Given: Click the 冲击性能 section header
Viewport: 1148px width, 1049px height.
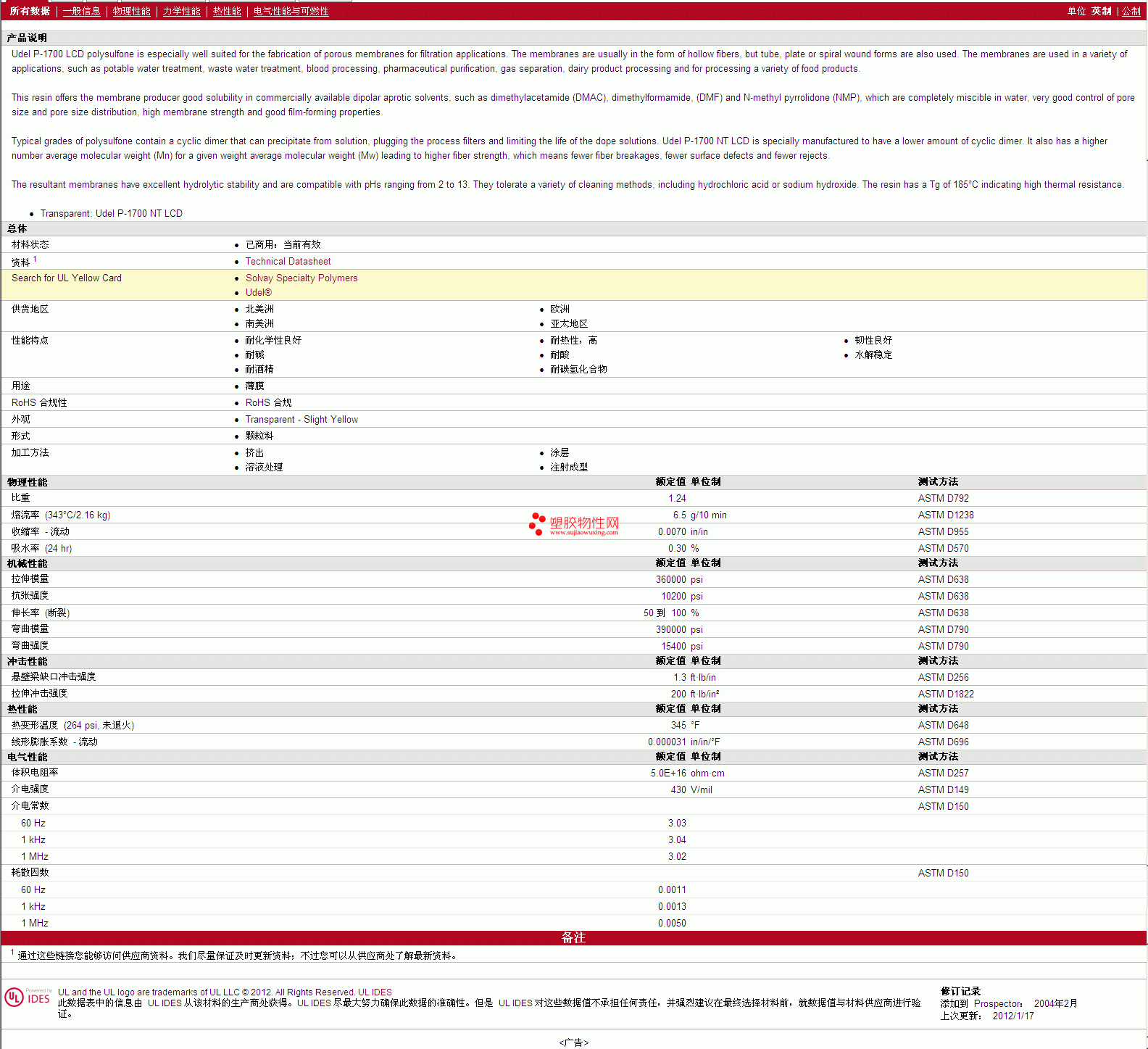Looking at the screenshot, I should [27, 661].
